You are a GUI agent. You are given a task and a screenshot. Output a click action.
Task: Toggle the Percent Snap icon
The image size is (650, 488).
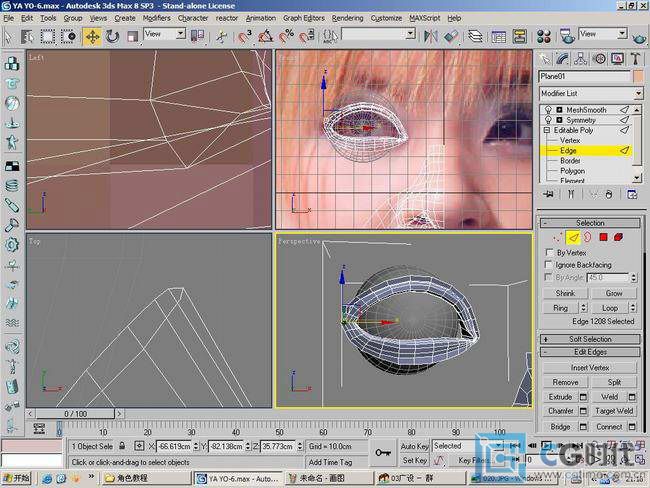286,36
